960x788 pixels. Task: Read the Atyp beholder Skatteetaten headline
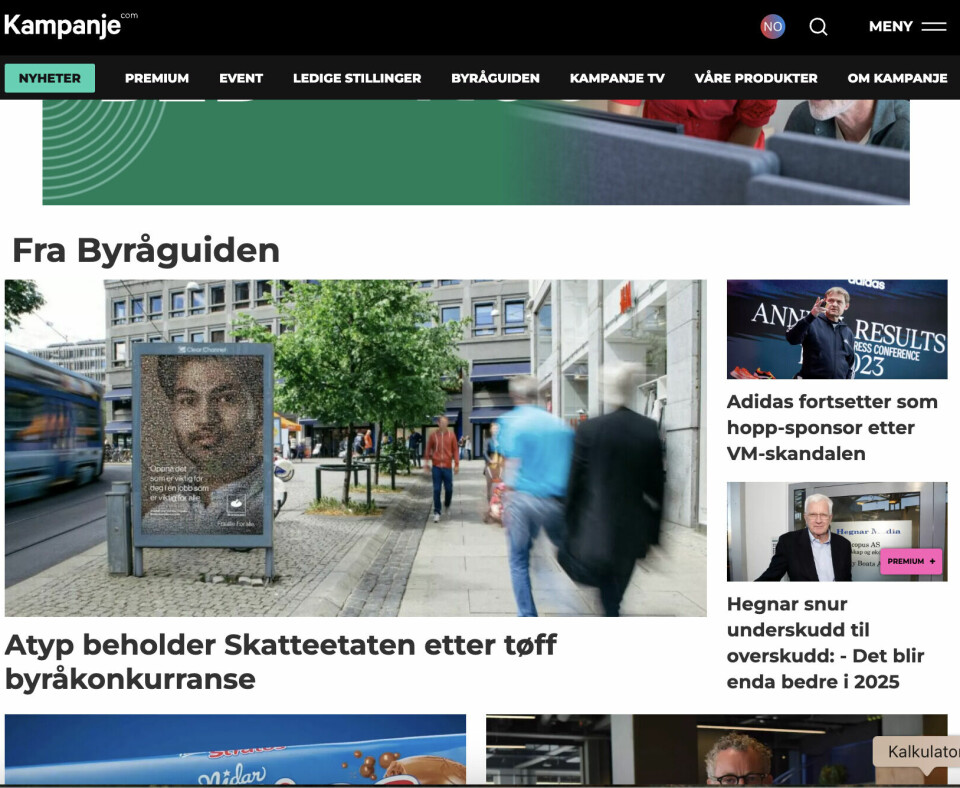point(280,661)
